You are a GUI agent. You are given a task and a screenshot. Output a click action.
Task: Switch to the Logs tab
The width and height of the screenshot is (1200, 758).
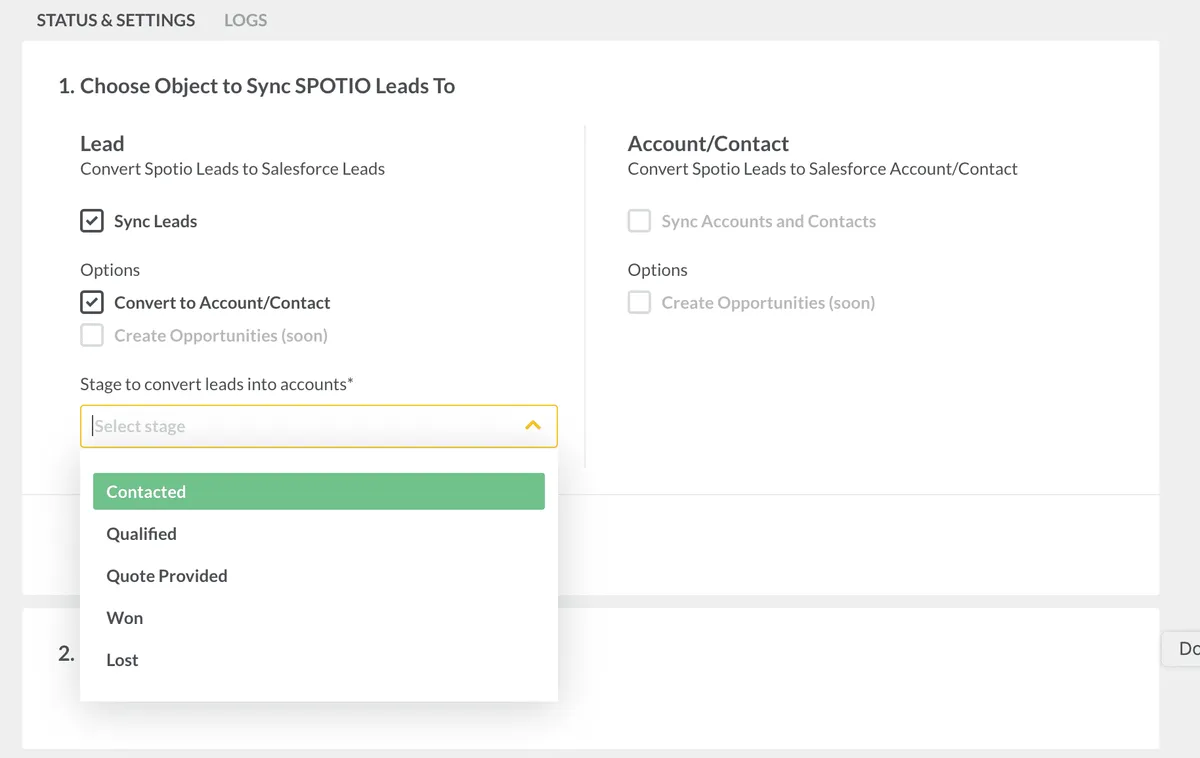[x=245, y=20]
